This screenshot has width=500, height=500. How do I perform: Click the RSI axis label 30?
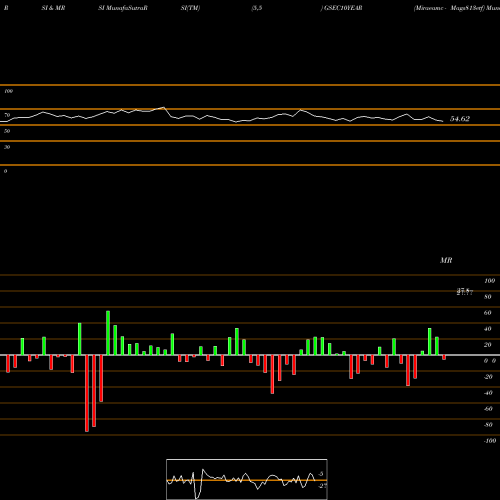pyautogui.click(x=7, y=147)
